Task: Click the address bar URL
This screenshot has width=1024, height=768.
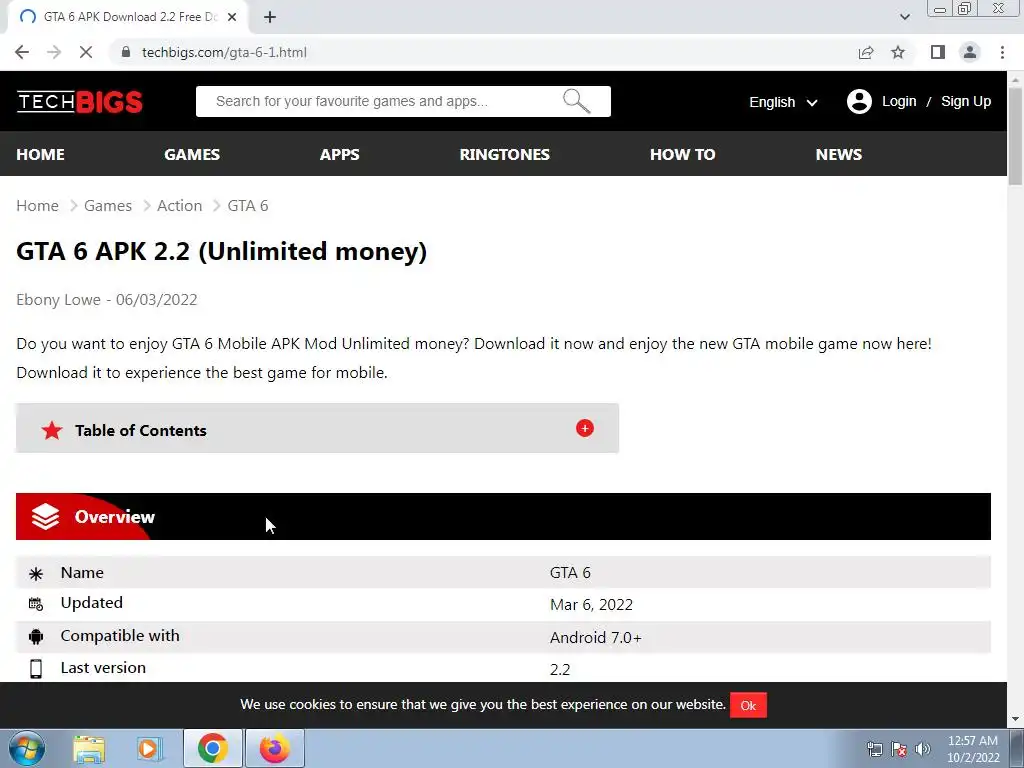Action: (x=224, y=52)
